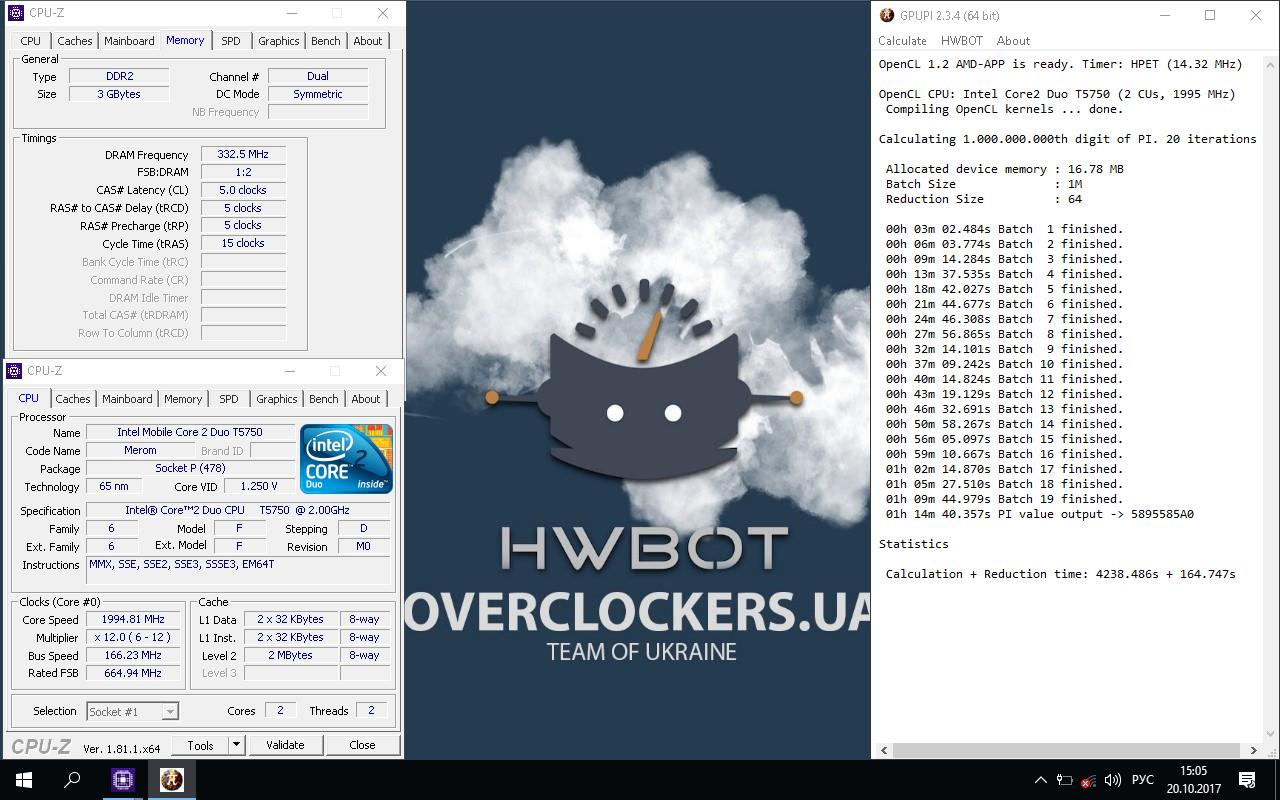1280x800 pixels.
Task: Click Channel # Dual field
Action: coord(318,76)
